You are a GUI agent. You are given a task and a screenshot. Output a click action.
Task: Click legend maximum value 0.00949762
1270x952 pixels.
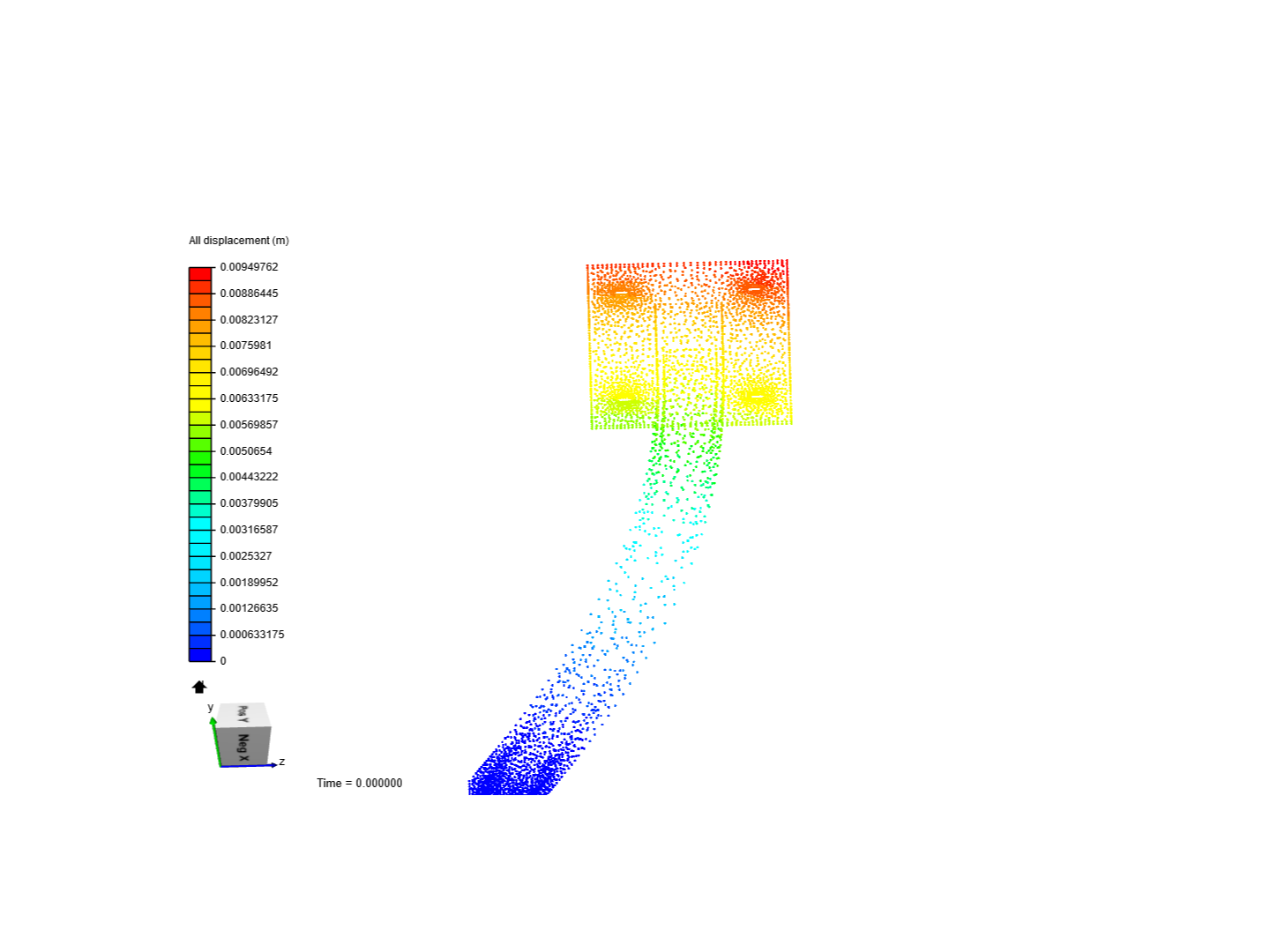pos(249,267)
